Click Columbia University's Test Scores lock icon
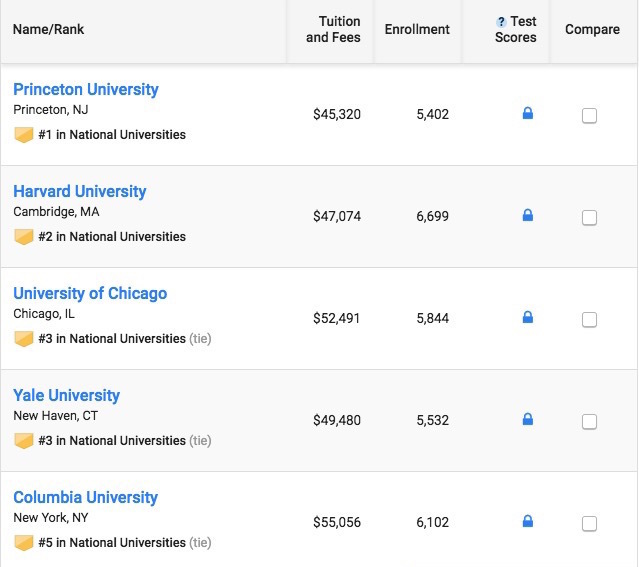 tap(528, 521)
